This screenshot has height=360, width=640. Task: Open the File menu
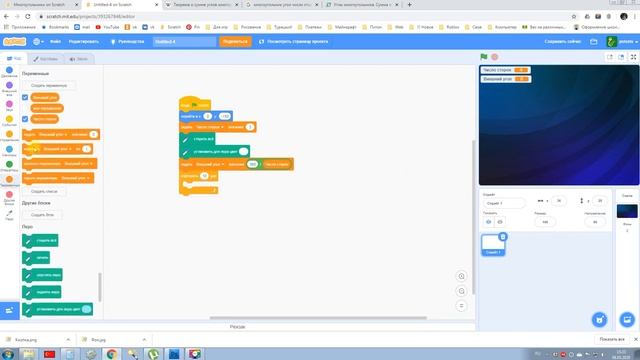pos(56,42)
